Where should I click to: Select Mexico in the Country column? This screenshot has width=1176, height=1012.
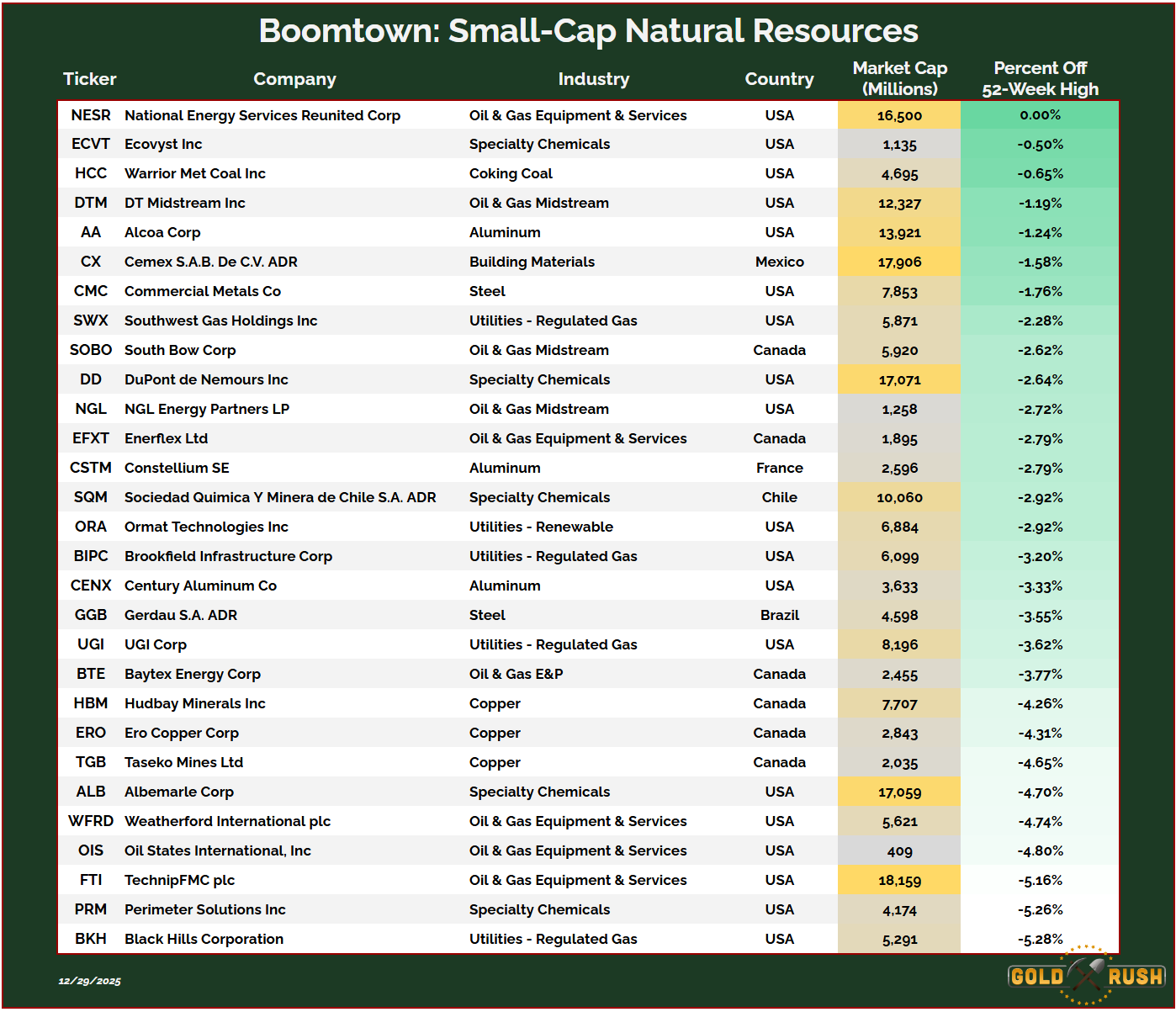(779, 262)
